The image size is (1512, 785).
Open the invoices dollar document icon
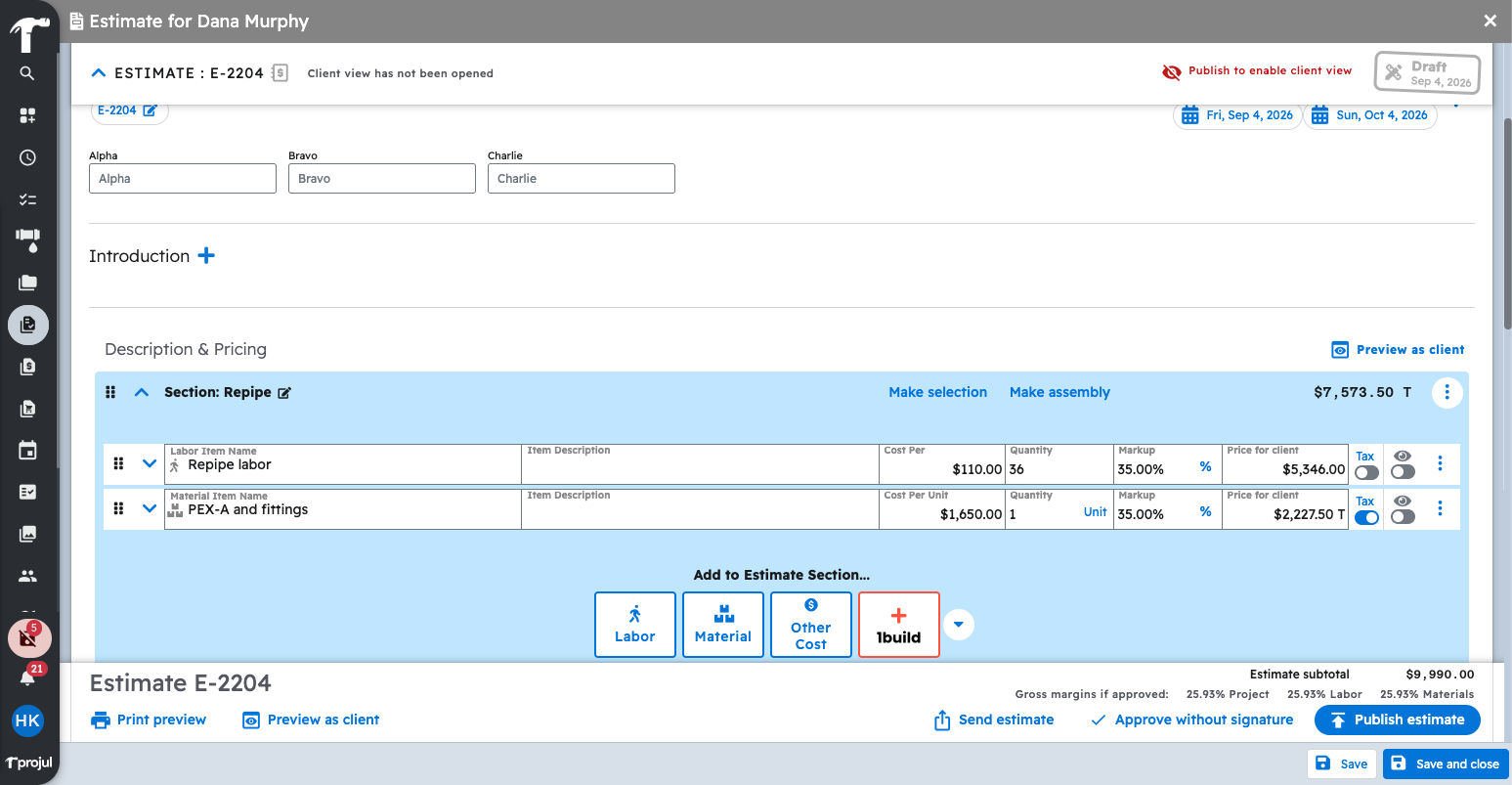point(27,367)
